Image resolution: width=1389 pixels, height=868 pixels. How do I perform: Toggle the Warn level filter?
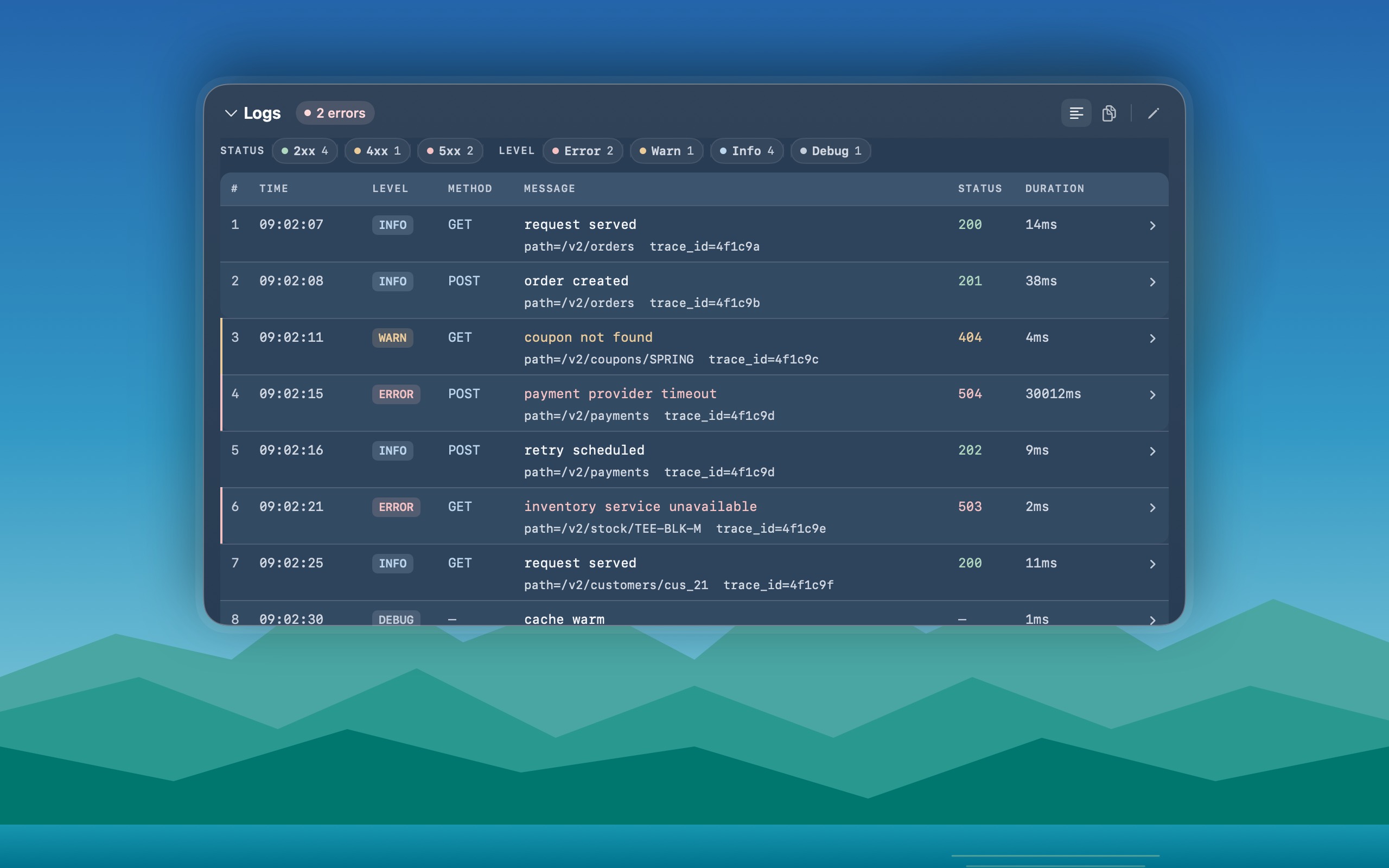tap(666, 151)
